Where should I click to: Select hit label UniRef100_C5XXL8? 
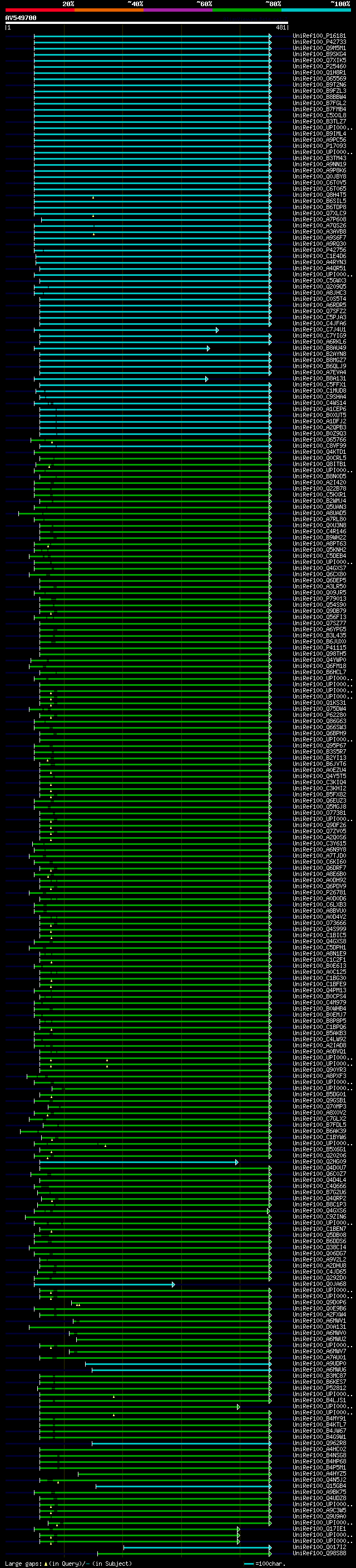(x=319, y=115)
